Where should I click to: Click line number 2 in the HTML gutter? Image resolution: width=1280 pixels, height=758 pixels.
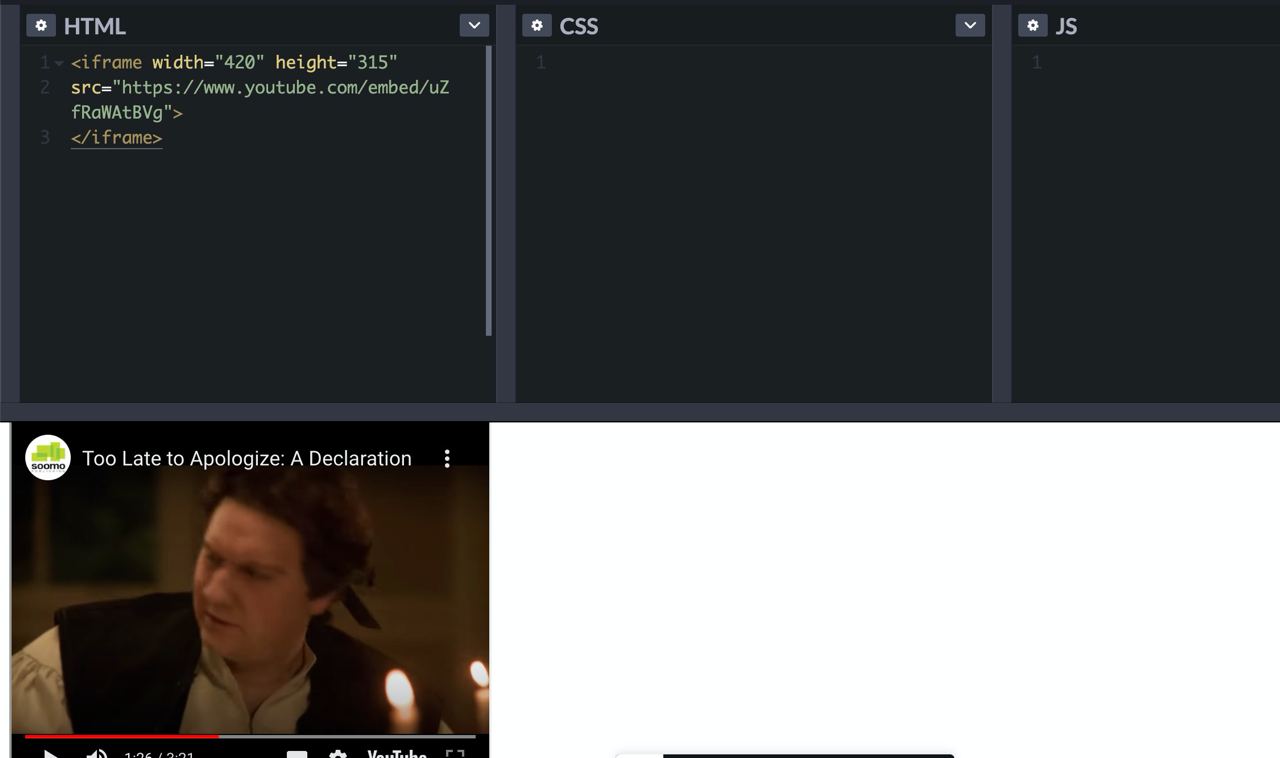point(45,88)
